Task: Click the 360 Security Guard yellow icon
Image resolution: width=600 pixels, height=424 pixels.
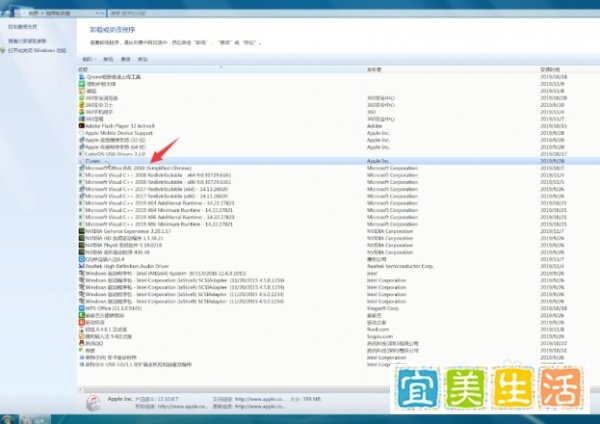Action: [x=82, y=104]
